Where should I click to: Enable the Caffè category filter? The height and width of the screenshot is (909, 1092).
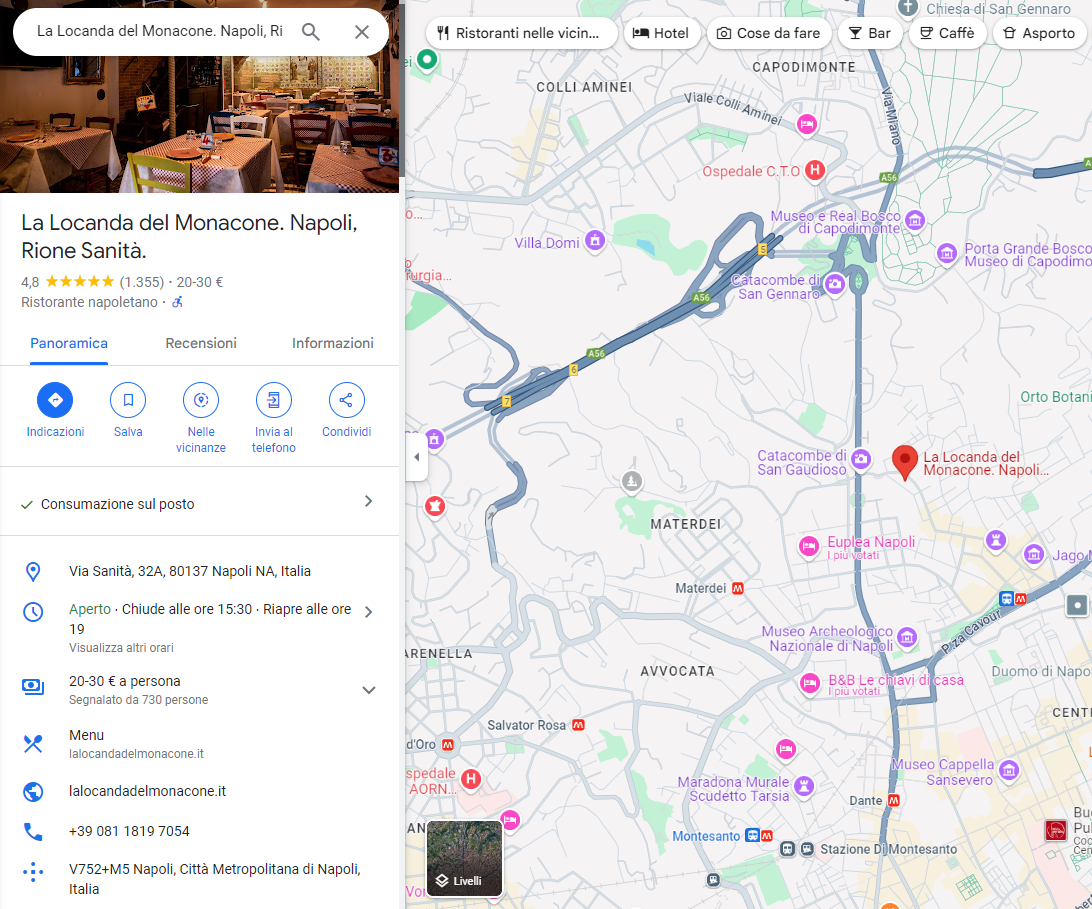pyautogui.click(x=946, y=33)
